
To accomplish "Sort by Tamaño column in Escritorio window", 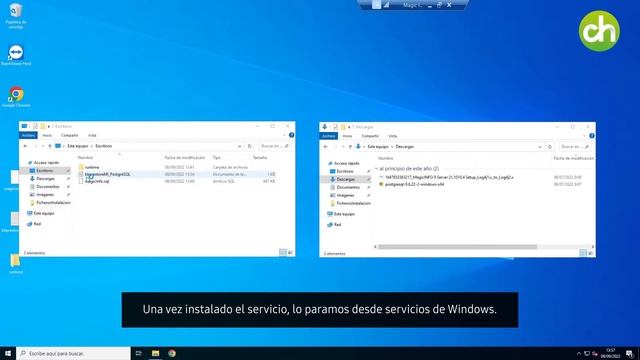I will (x=260, y=158).
